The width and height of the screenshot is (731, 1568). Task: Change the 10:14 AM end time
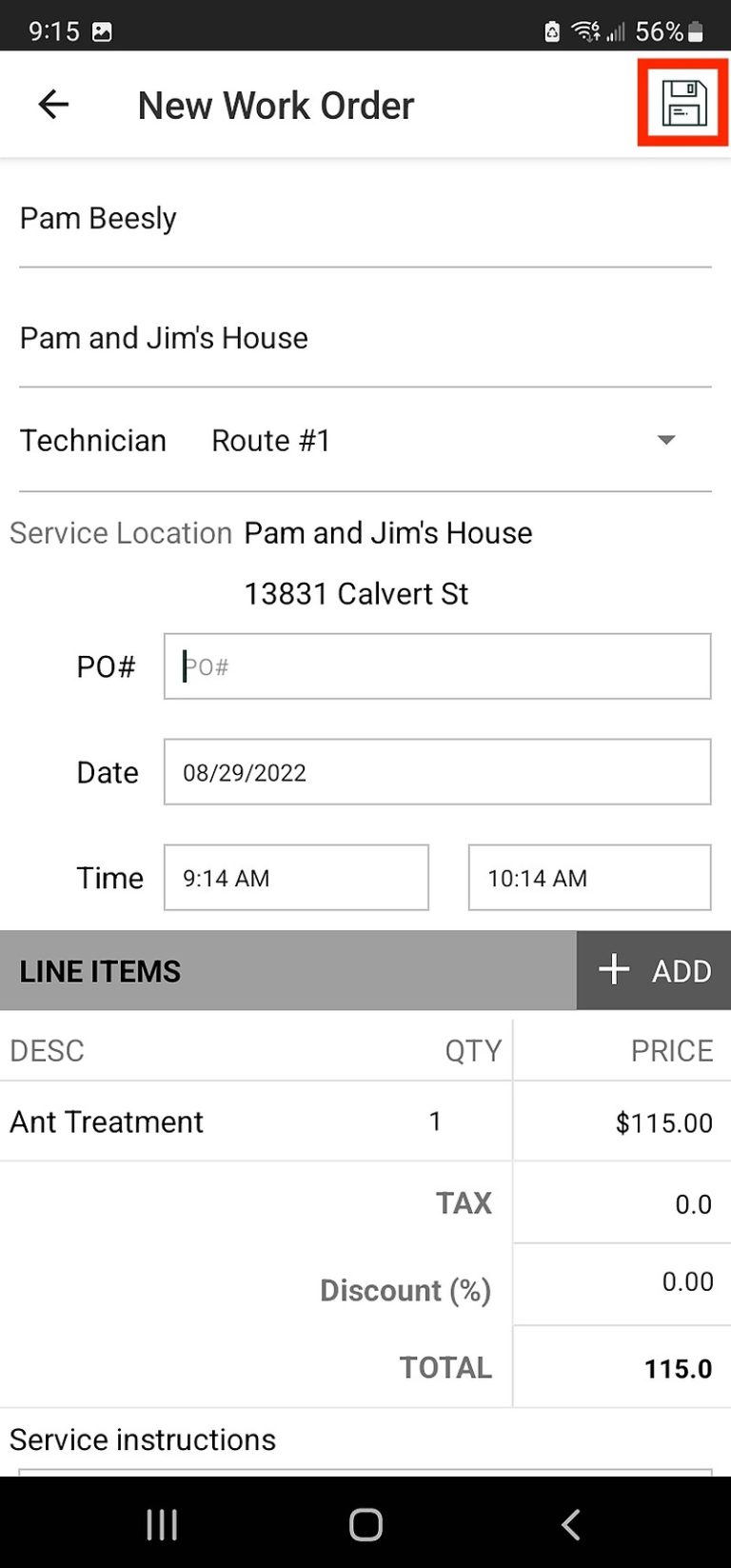point(589,878)
